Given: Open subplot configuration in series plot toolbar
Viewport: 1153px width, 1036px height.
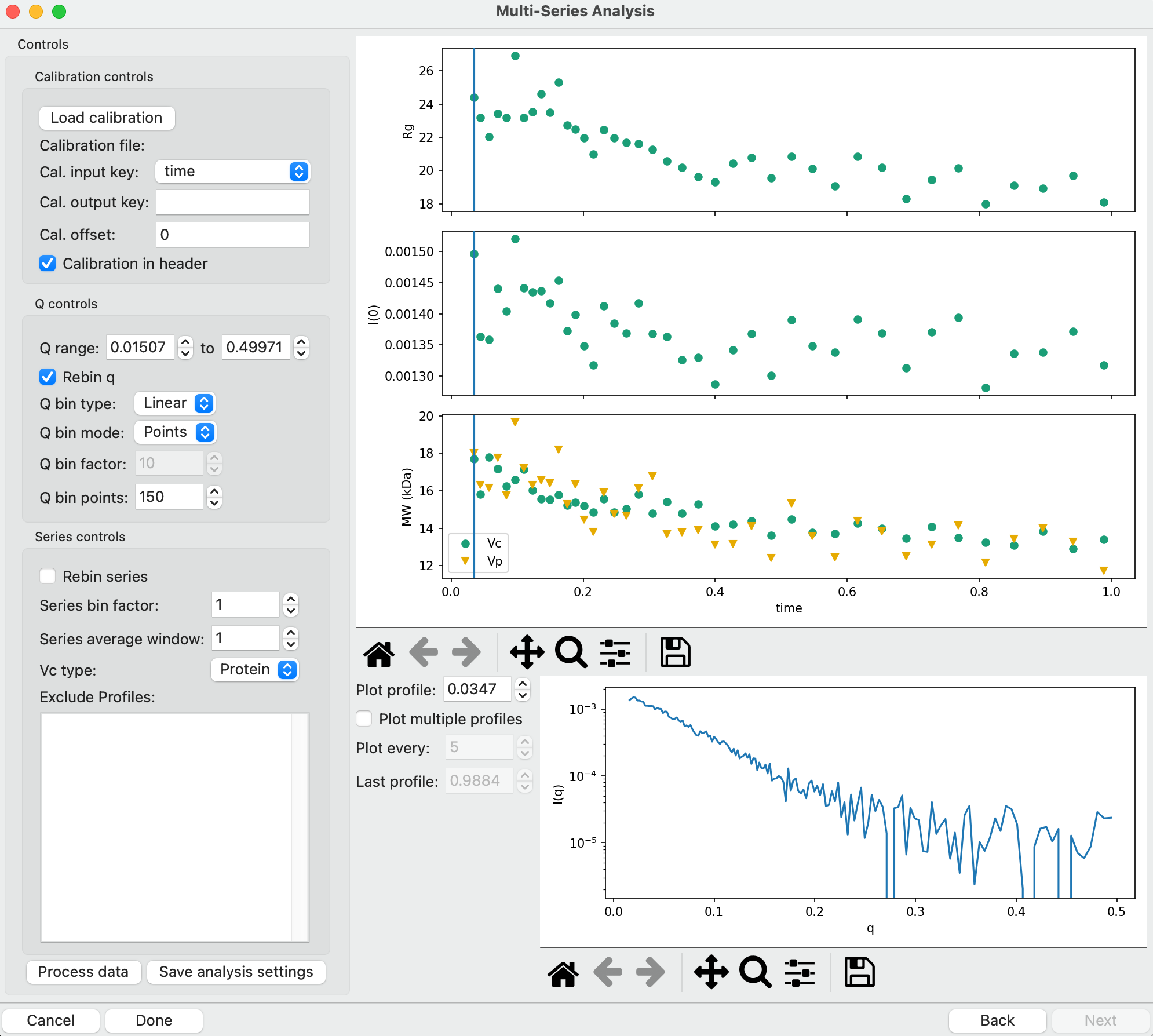Looking at the screenshot, I should pos(615,652).
